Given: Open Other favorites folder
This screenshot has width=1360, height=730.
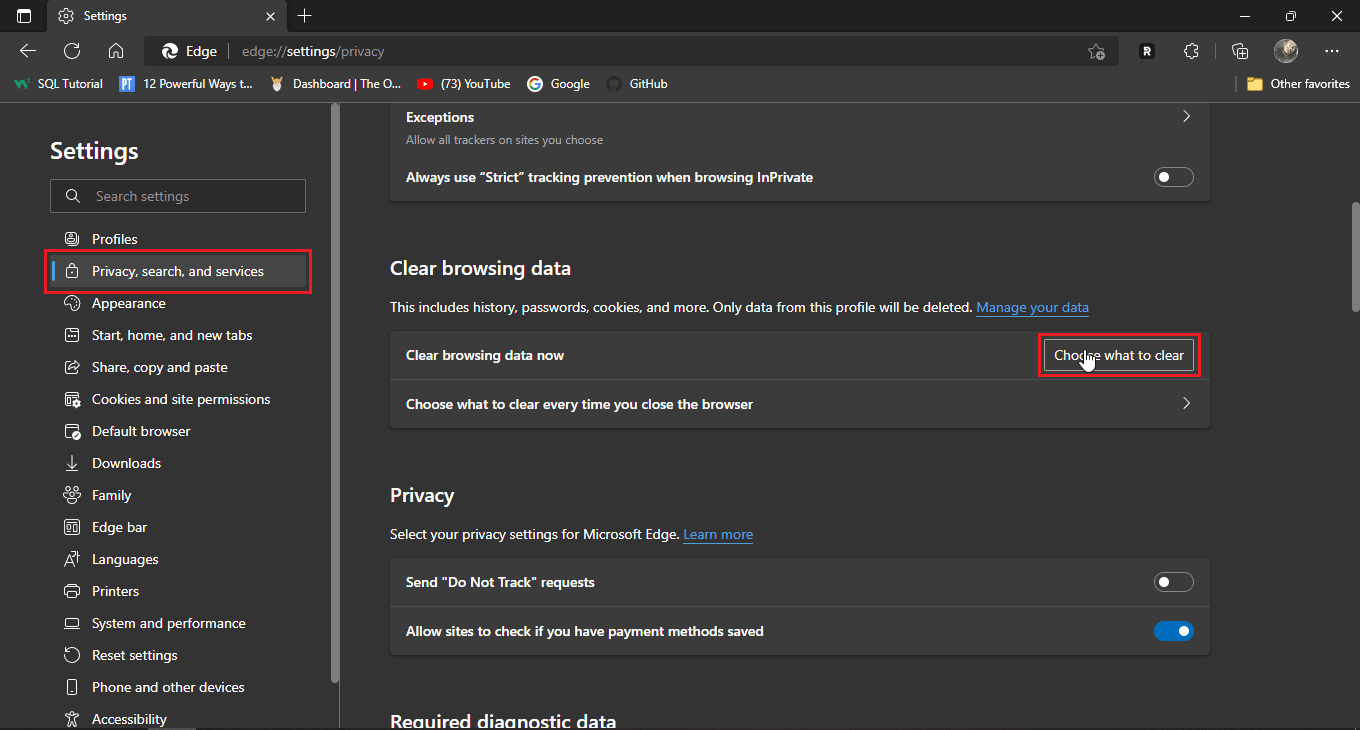Looking at the screenshot, I should 1298,84.
